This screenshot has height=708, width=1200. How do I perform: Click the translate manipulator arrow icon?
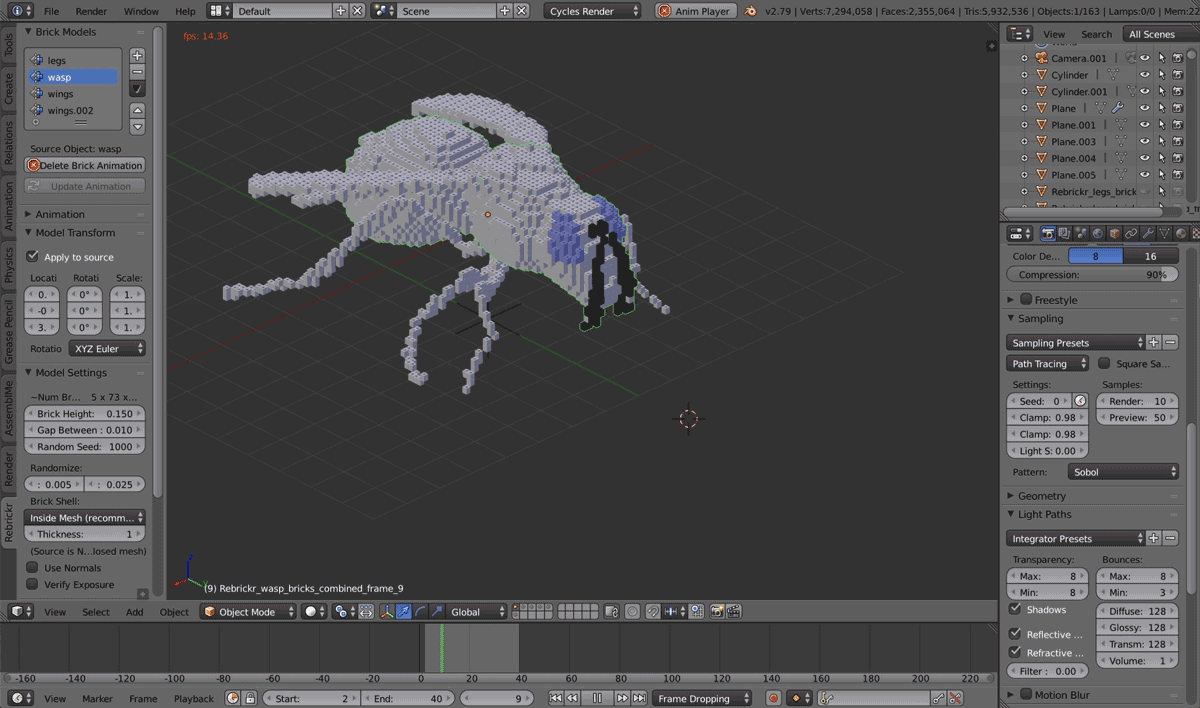403,612
